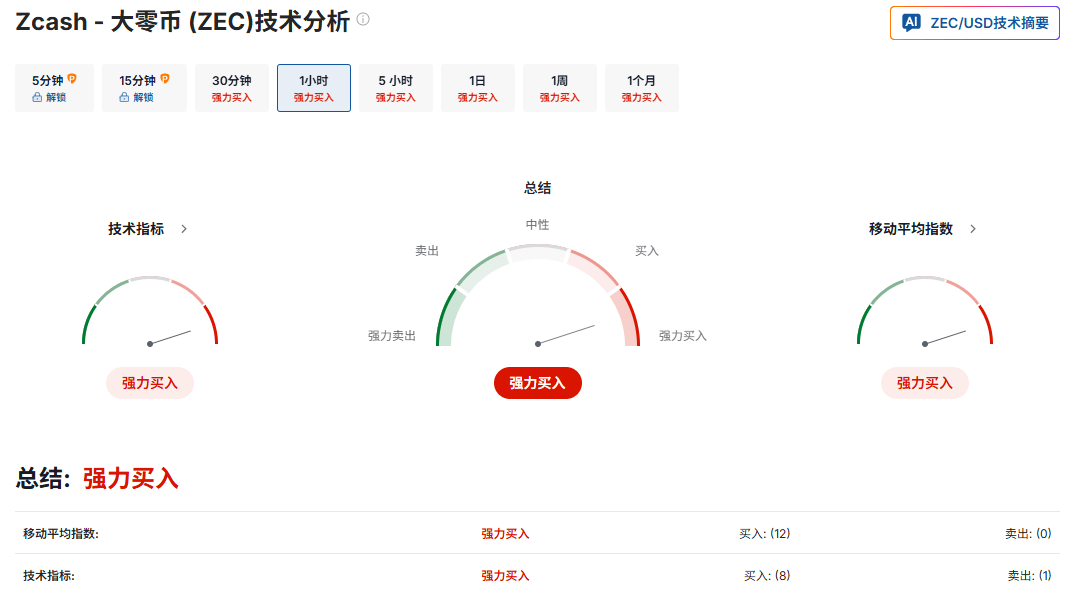Click the central 总结 gauge dial
This screenshot has width=1070, height=589.
(x=538, y=296)
